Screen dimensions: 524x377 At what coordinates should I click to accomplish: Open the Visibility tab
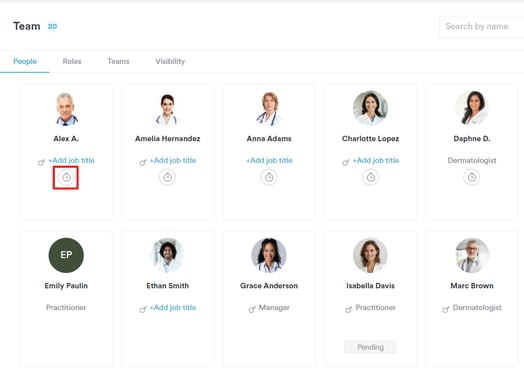170,61
